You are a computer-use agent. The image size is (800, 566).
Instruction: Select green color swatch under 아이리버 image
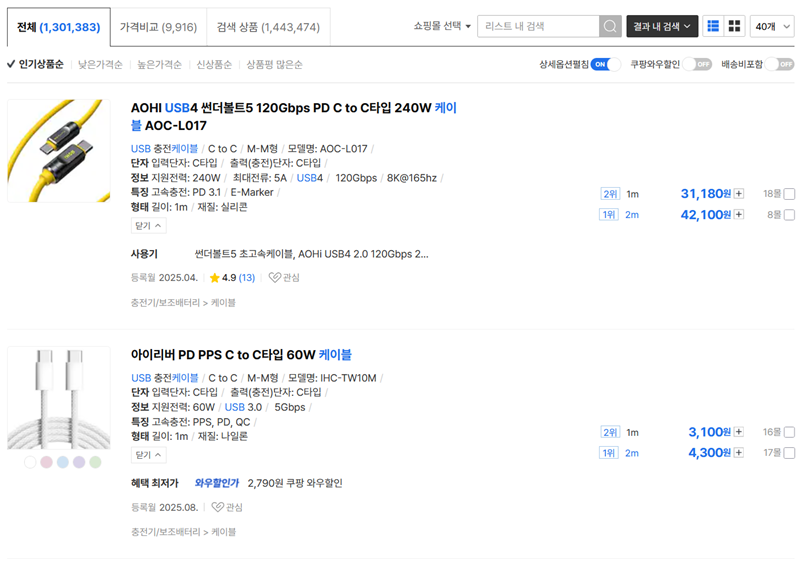tap(95, 462)
